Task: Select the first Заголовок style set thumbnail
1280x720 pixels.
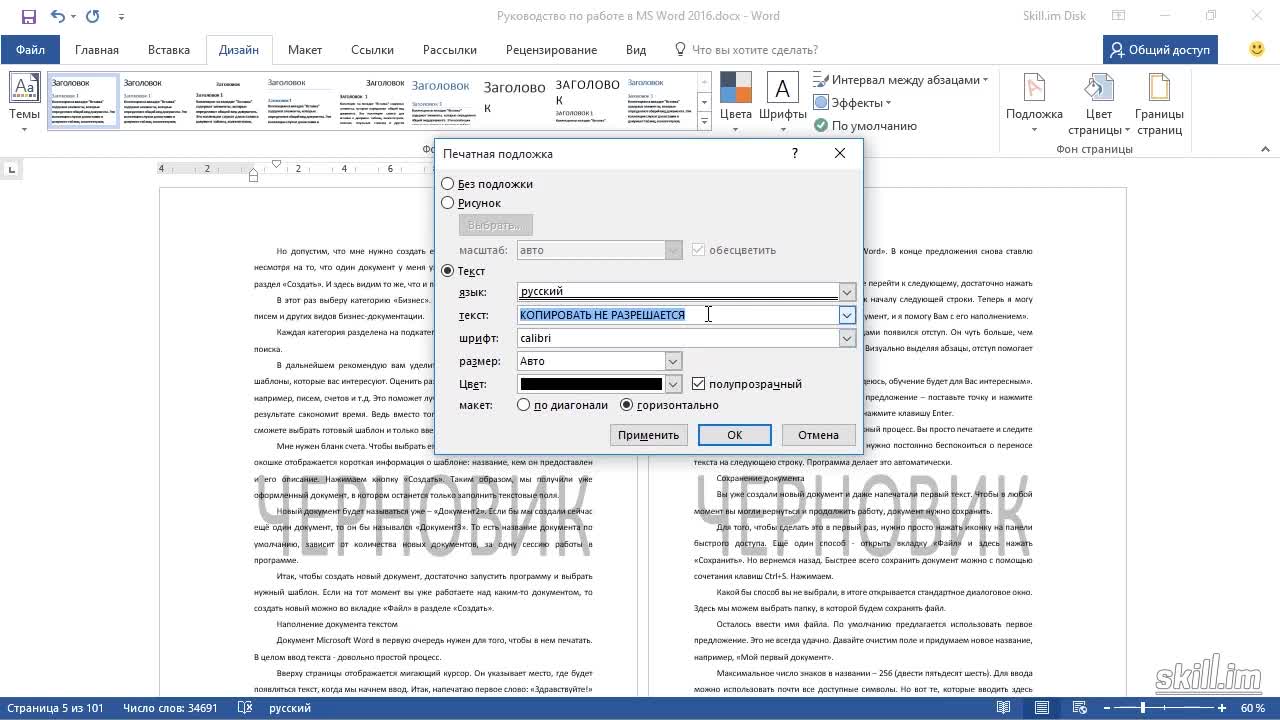Action: tap(82, 101)
